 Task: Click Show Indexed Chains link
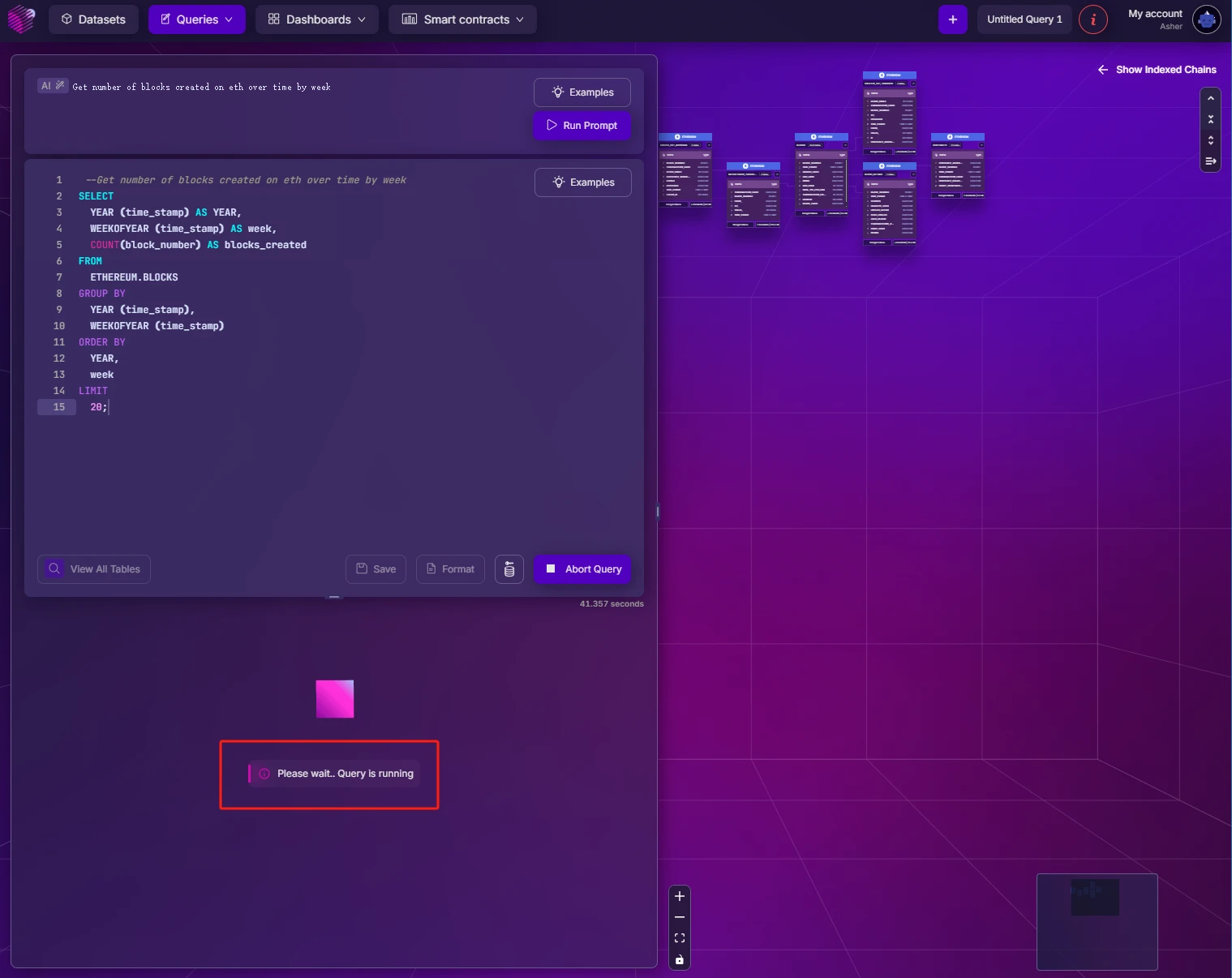[1157, 70]
